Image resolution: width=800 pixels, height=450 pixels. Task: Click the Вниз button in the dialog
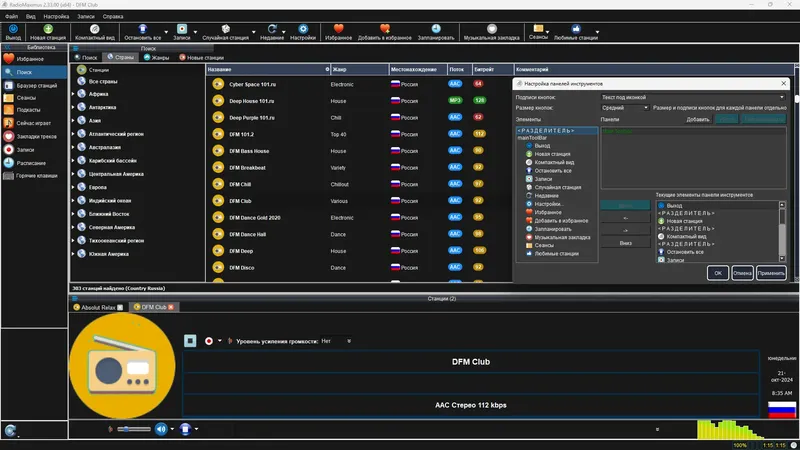tap(626, 243)
